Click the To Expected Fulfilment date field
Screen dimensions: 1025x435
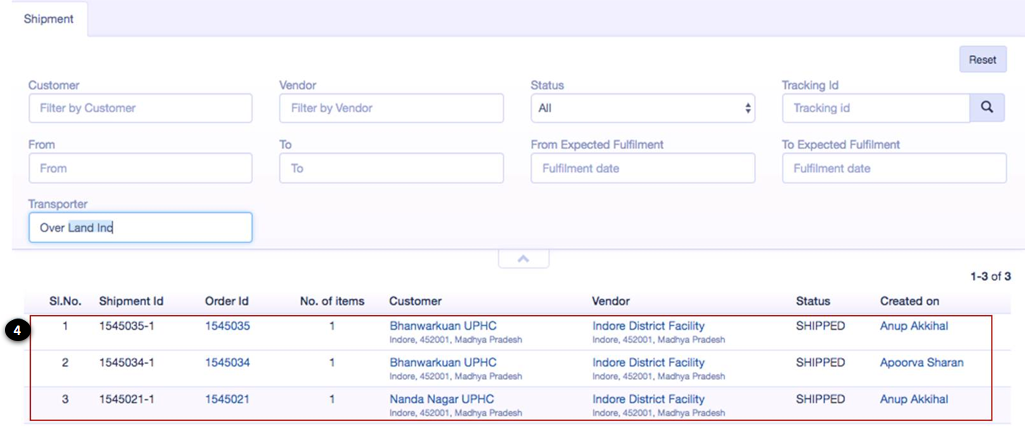coord(894,168)
